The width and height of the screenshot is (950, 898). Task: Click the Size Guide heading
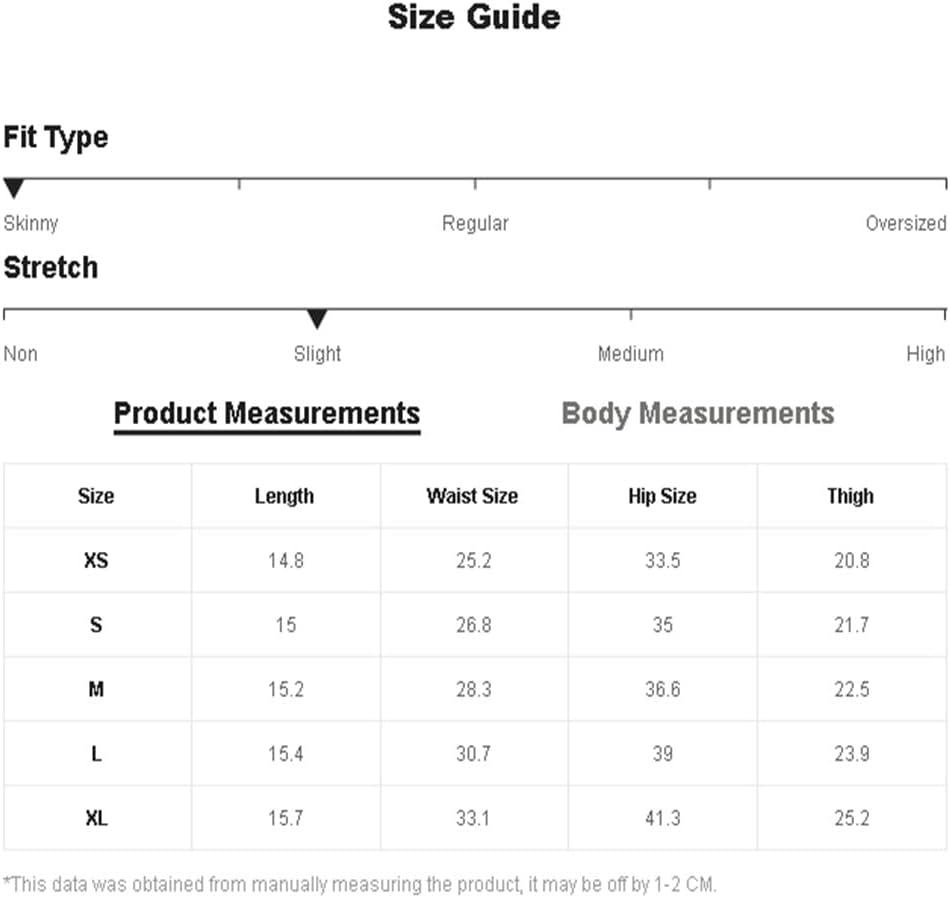[474, 17]
